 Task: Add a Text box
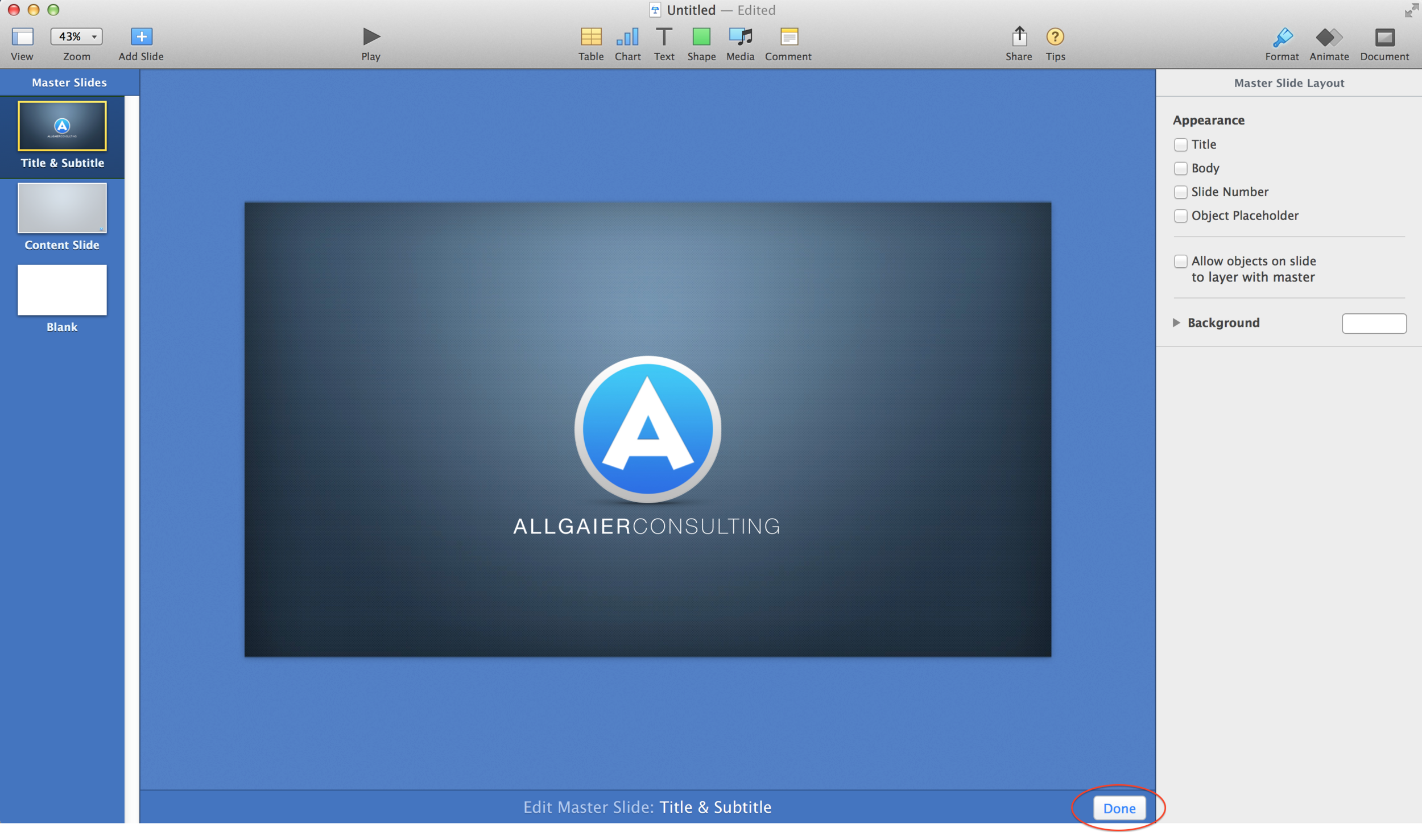click(x=664, y=36)
